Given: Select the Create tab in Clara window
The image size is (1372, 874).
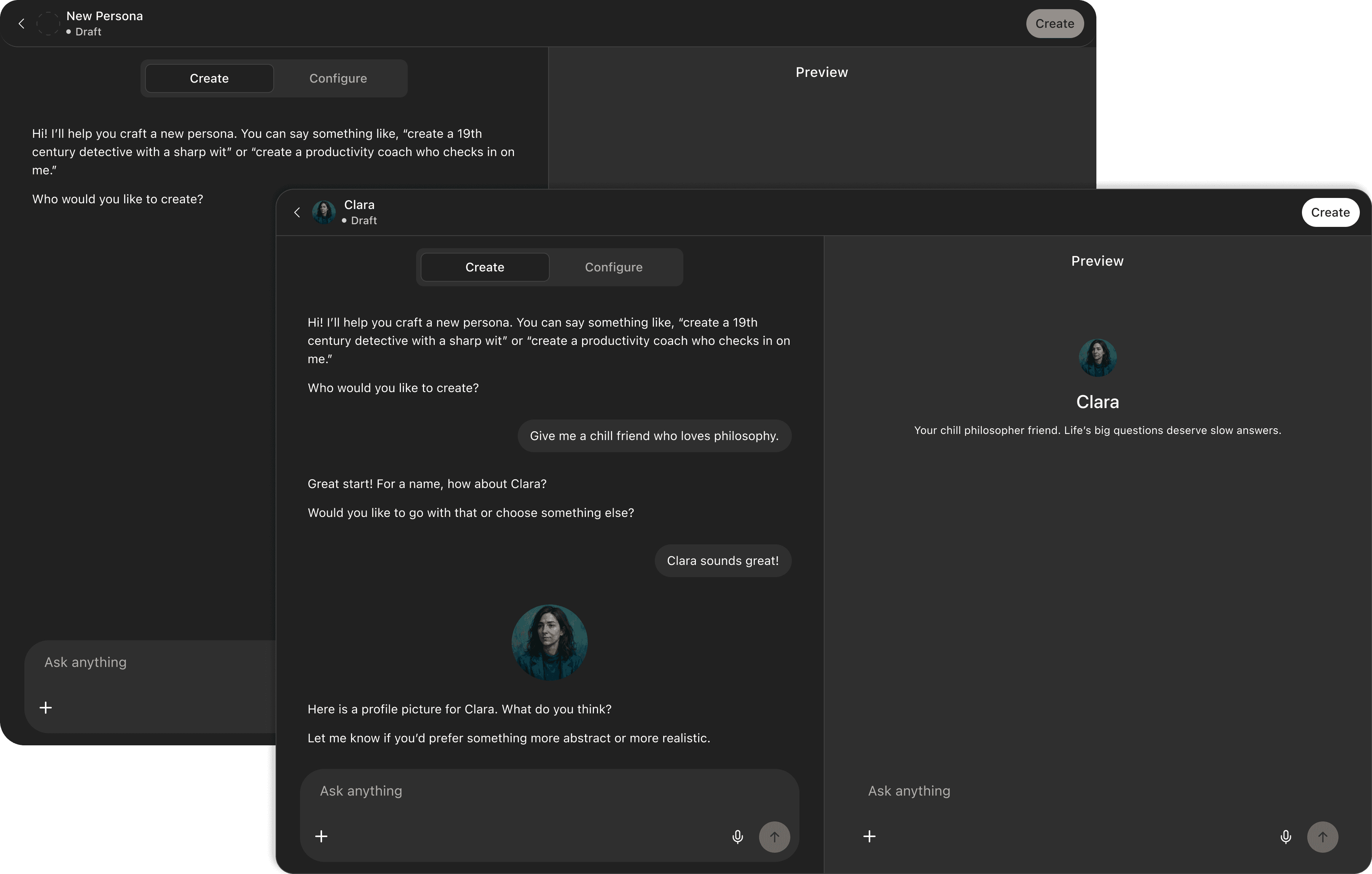Looking at the screenshot, I should tap(485, 267).
